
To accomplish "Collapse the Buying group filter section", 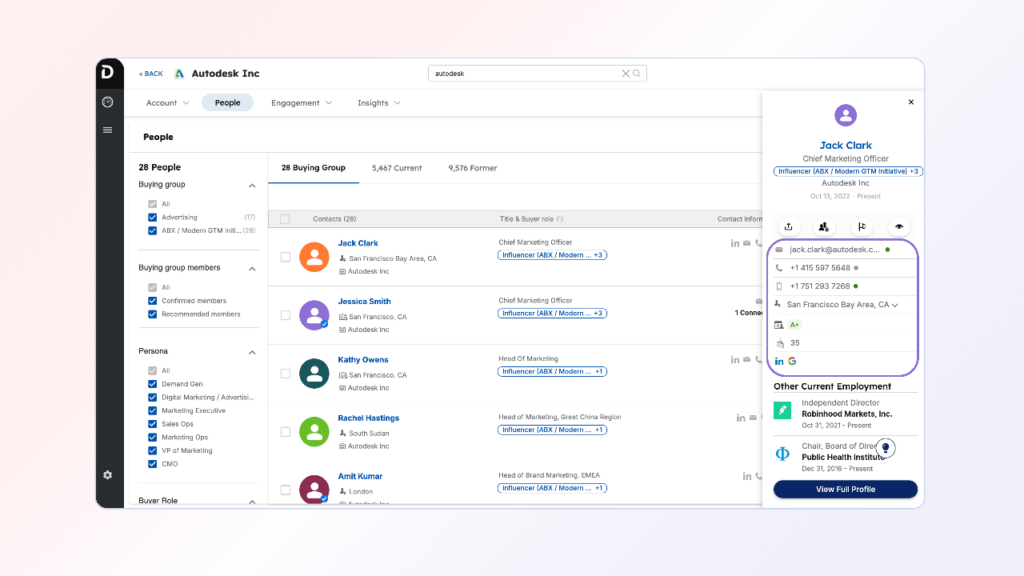I will pos(251,185).
